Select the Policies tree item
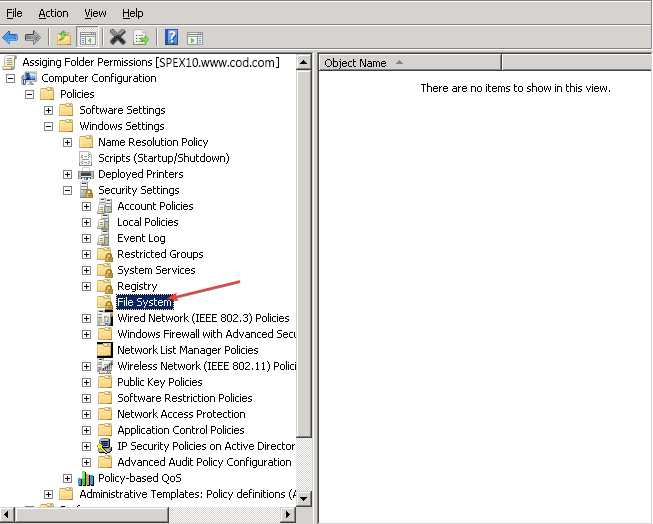Viewport: 653px width, 524px height. click(77, 94)
